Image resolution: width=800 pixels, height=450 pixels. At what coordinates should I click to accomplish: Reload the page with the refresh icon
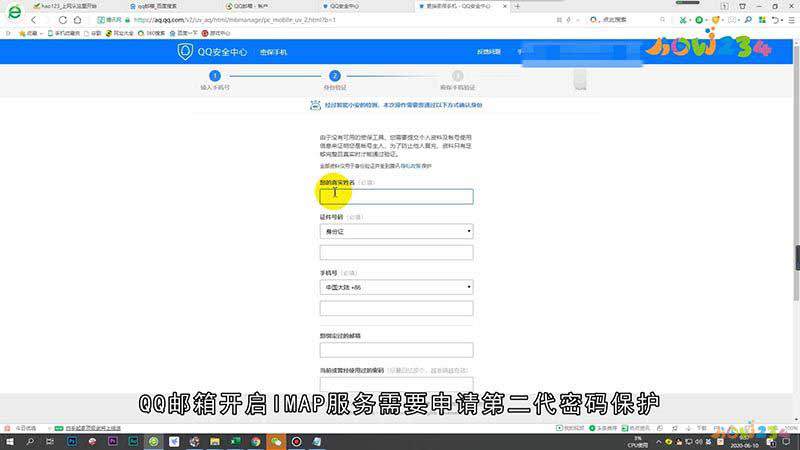click(x=62, y=20)
